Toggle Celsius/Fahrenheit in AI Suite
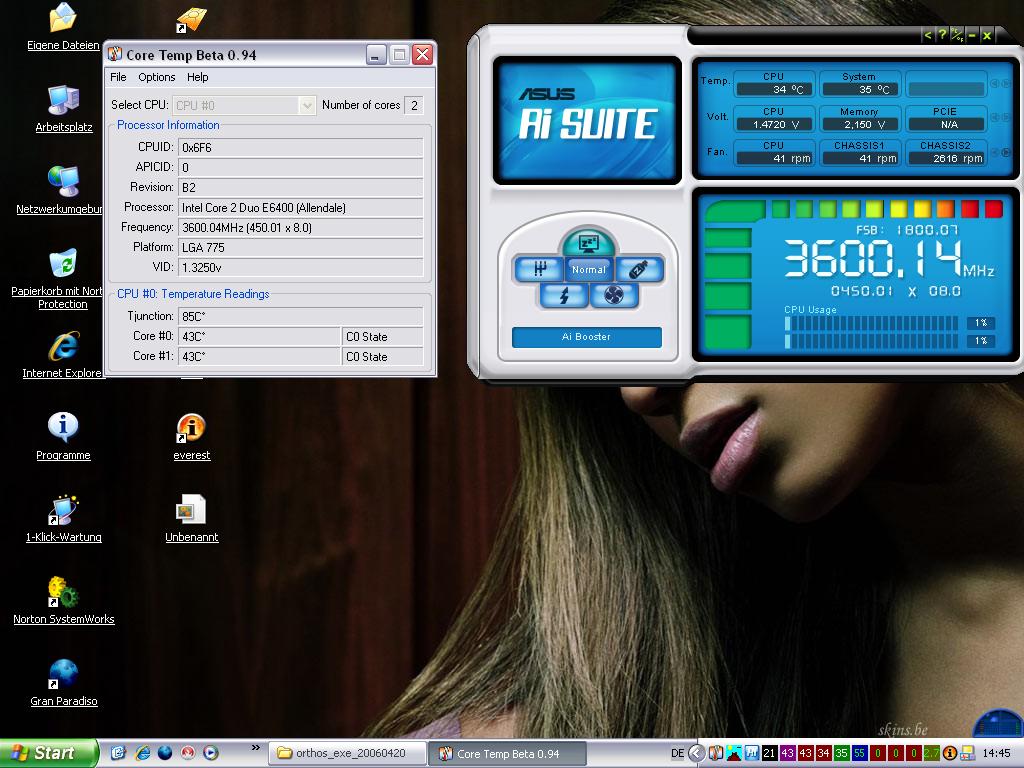The image size is (1024, 768). (x=957, y=35)
